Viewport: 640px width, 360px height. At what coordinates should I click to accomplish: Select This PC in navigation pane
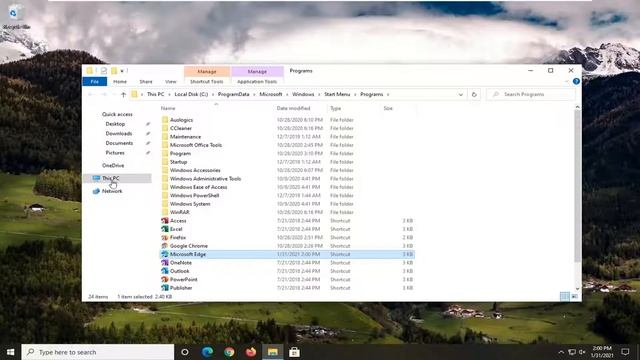(x=117, y=178)
